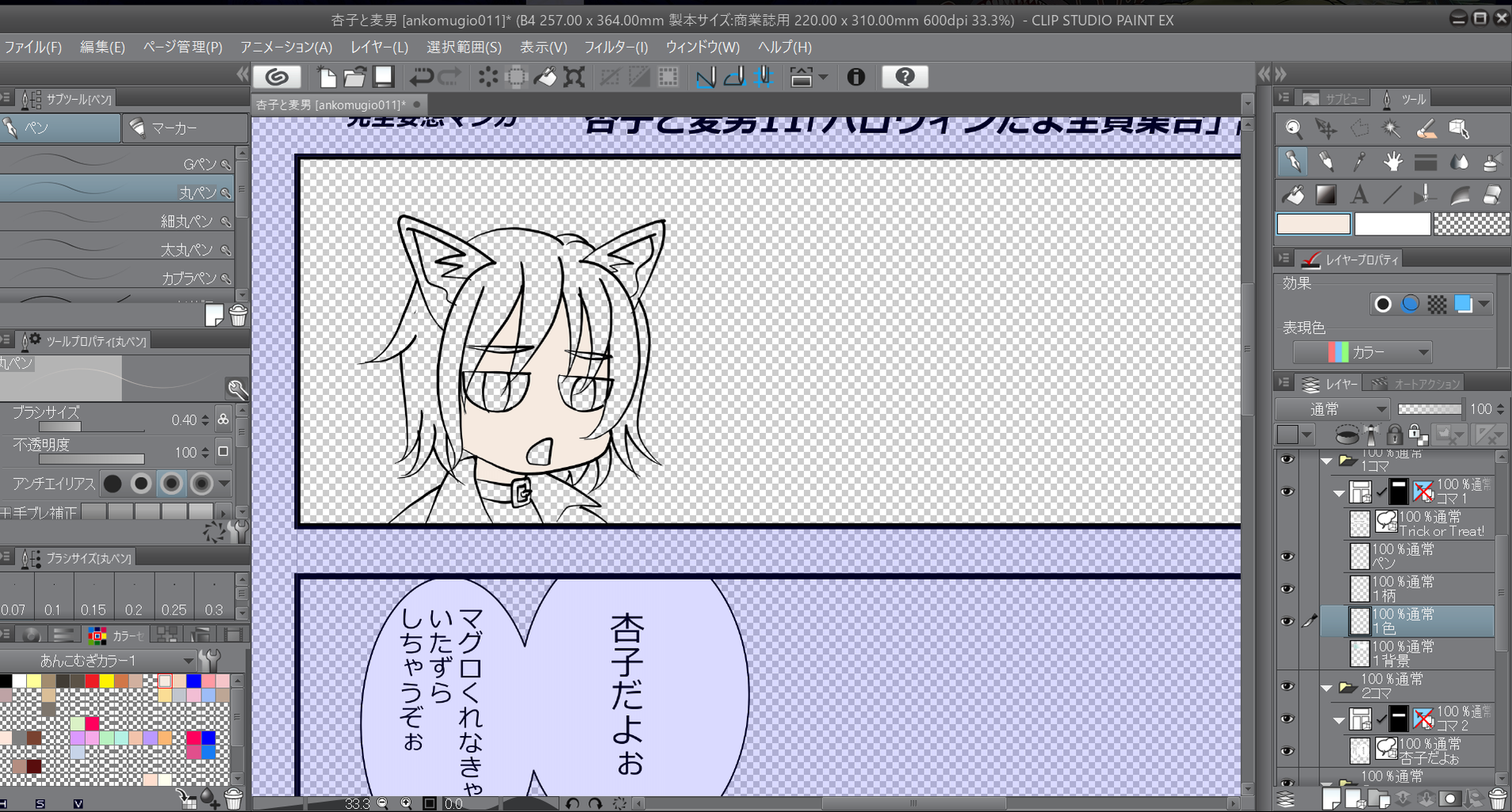This screenshot has width=1512, height=812.
Task: Collapse the コマ1 frame border folder
Action: 1339,493
